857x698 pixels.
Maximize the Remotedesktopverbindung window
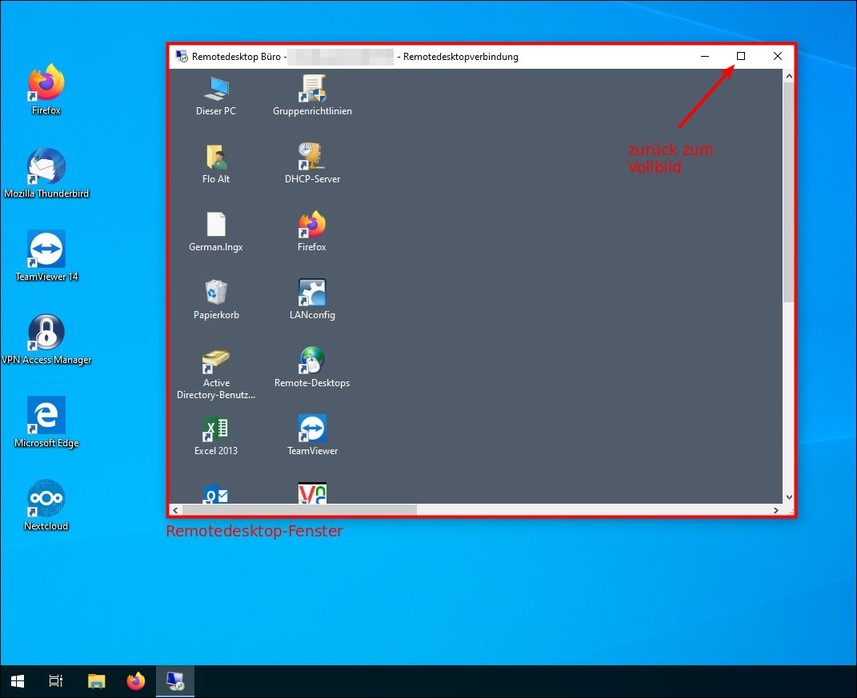click(741, 57)
